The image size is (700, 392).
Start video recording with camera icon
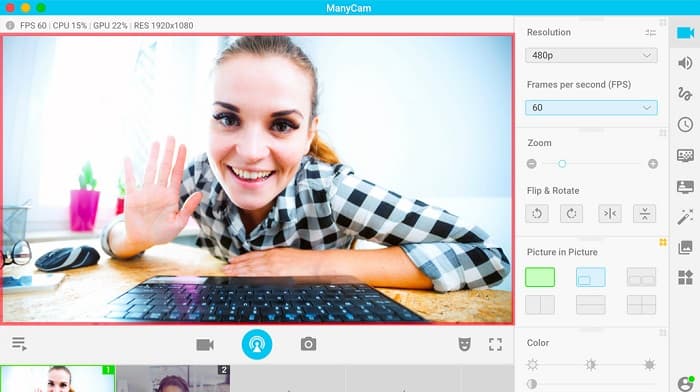[205, 345]
